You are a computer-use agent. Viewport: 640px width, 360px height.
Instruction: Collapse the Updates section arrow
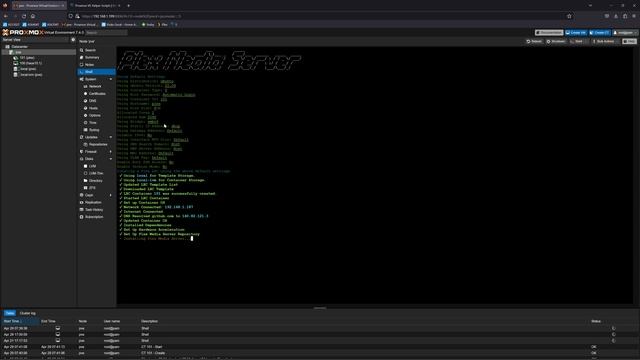111,137
